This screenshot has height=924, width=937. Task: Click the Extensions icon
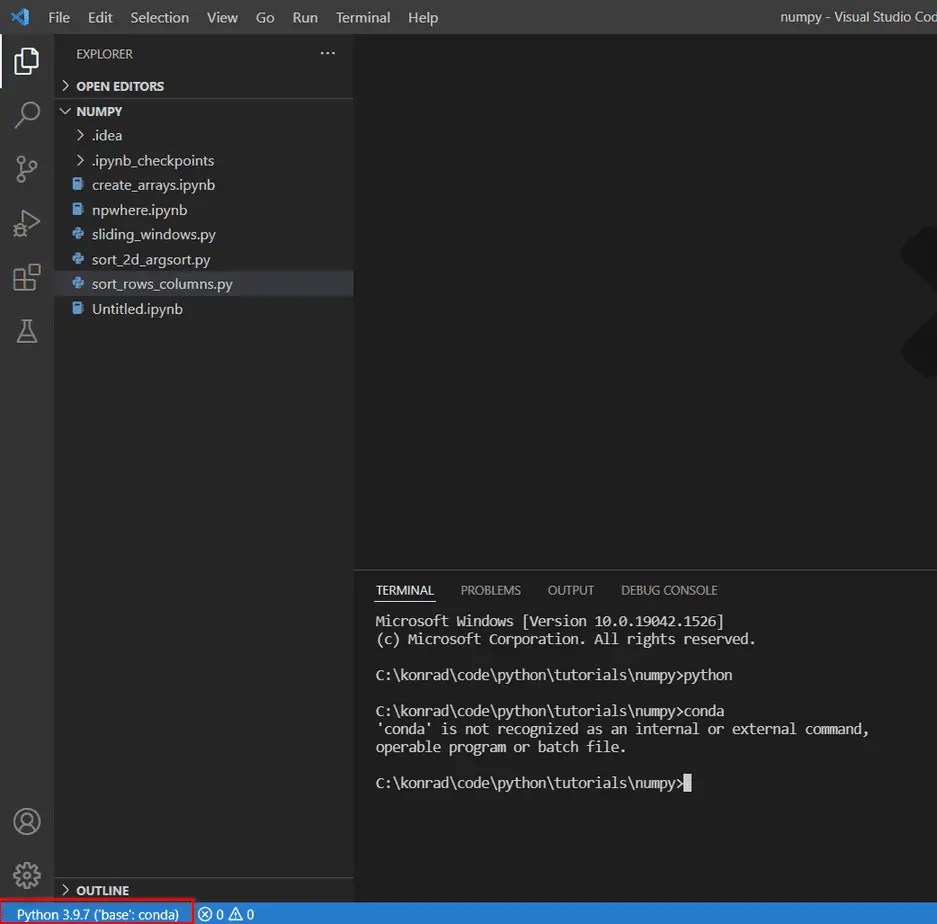[x=26, y=278]
